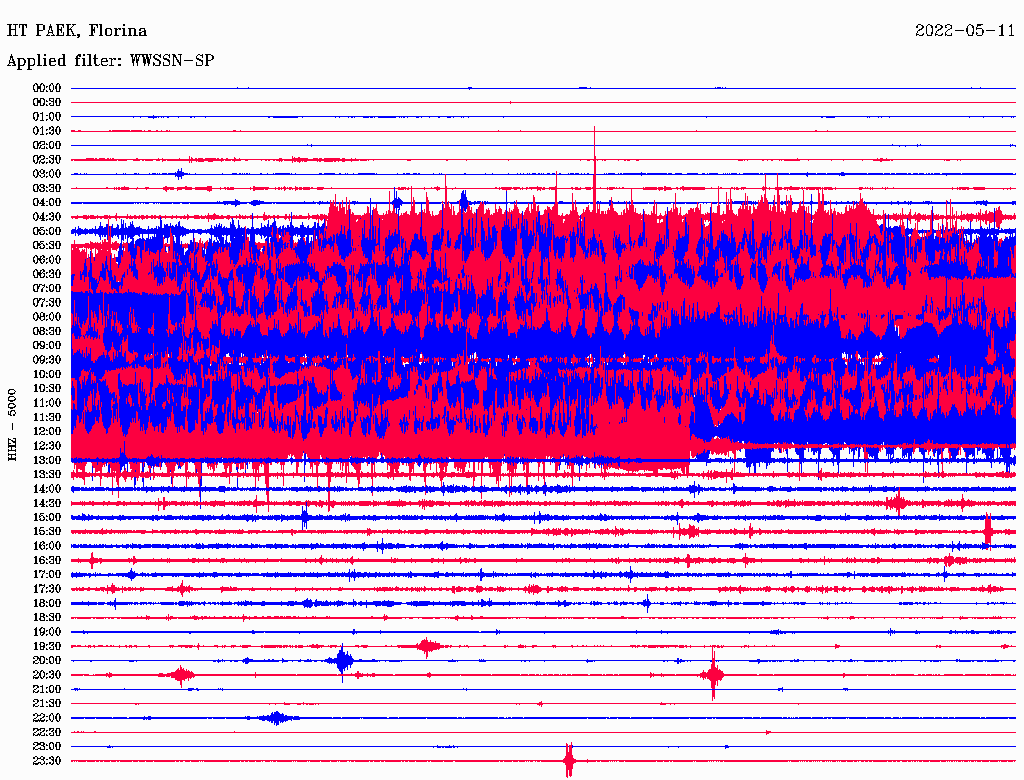Click the 02:30 time label
Viewport: 1024px width, 780px height.
pos(47,160)
